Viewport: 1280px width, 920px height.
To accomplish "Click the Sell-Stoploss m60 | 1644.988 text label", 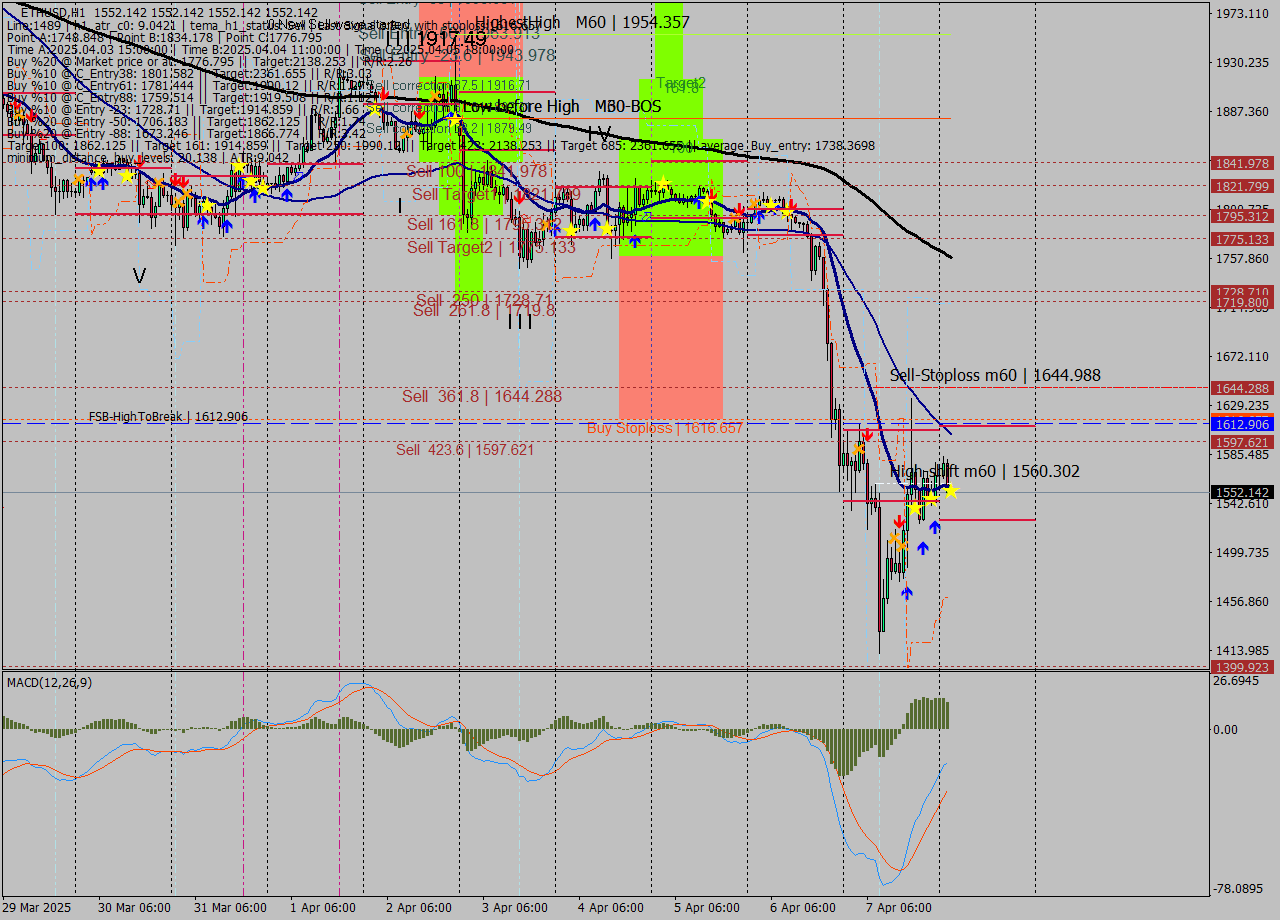I will tap(995, 375).
